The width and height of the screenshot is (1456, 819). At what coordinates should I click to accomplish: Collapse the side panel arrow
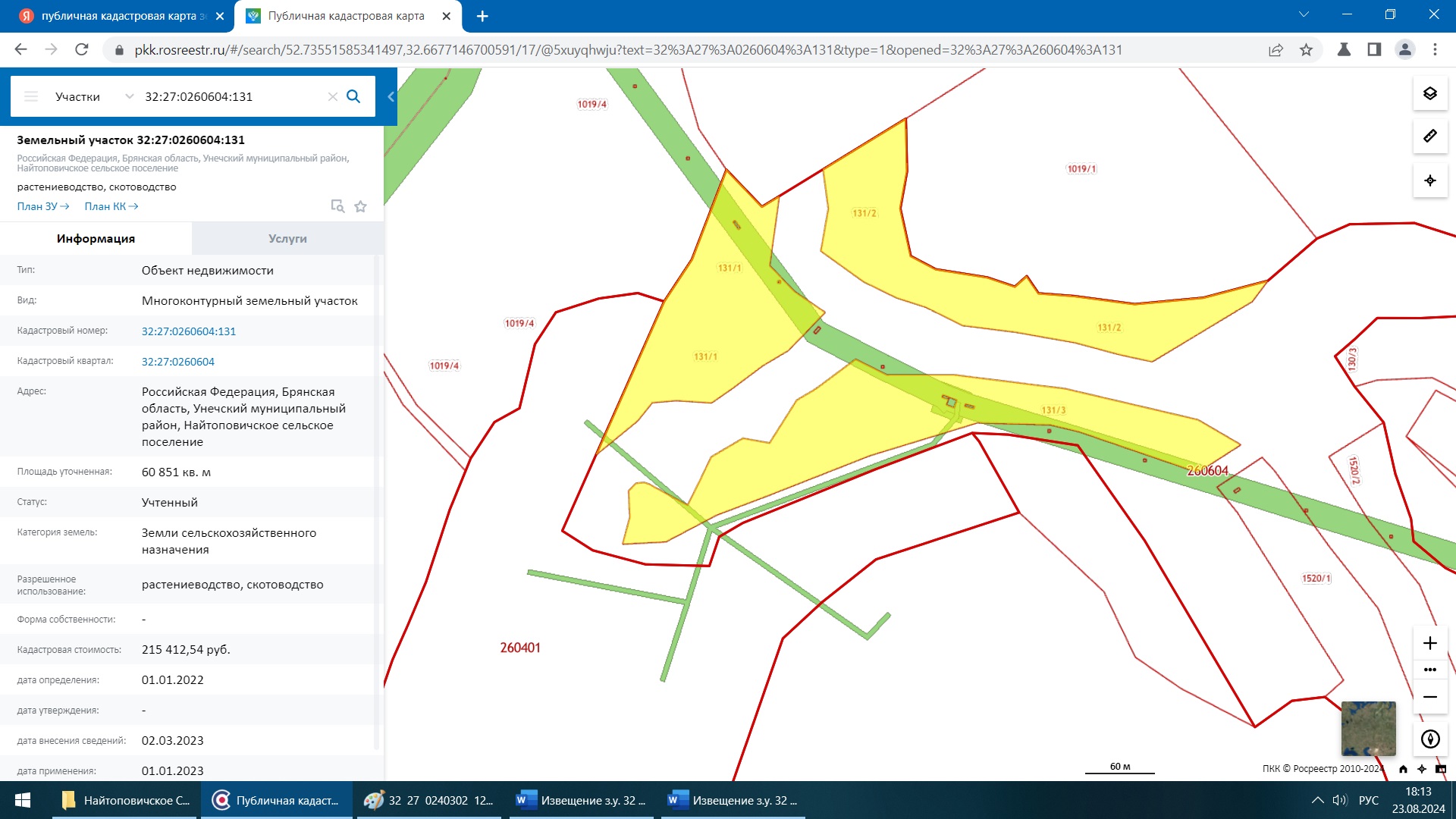tap(391, 96)
